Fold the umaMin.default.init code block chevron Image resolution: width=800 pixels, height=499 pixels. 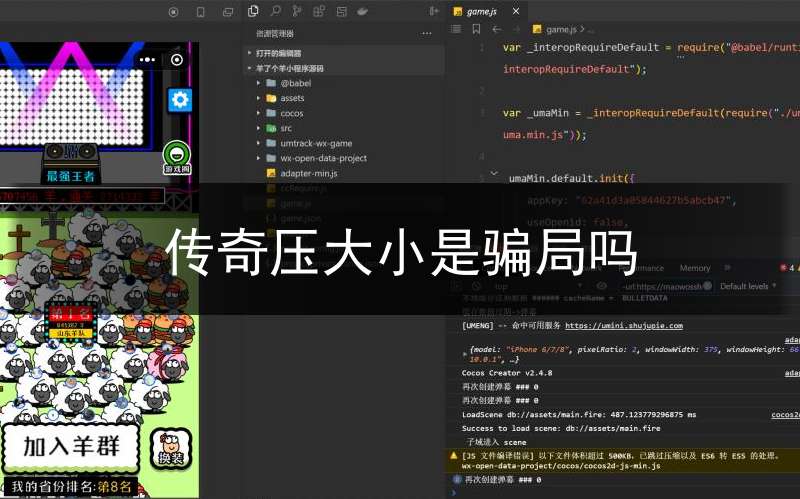click(x=493, y=173)
